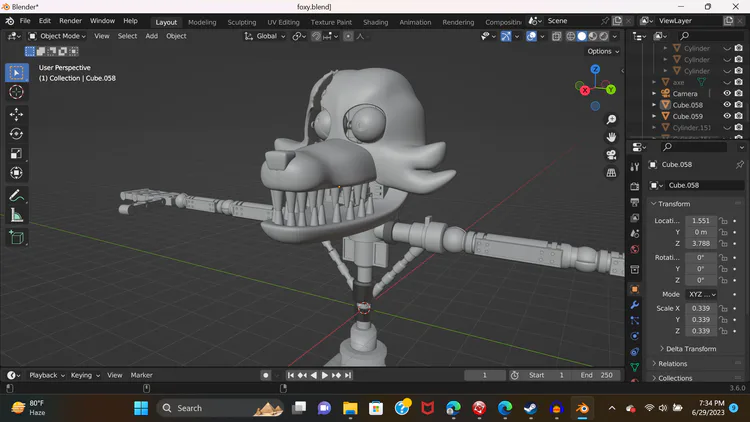Open the Particles properties tab
This screenshot has width=750, height=422.
635,321
